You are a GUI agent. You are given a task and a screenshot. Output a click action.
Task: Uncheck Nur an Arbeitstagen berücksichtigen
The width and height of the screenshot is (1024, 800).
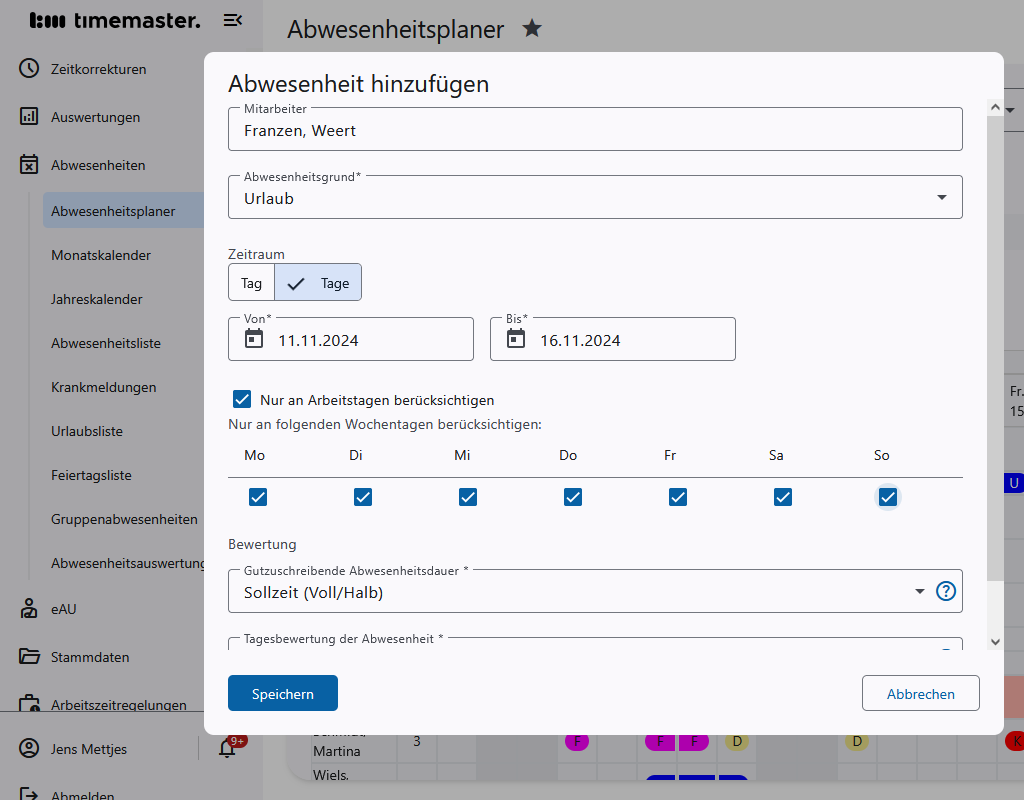click(242, 399)
